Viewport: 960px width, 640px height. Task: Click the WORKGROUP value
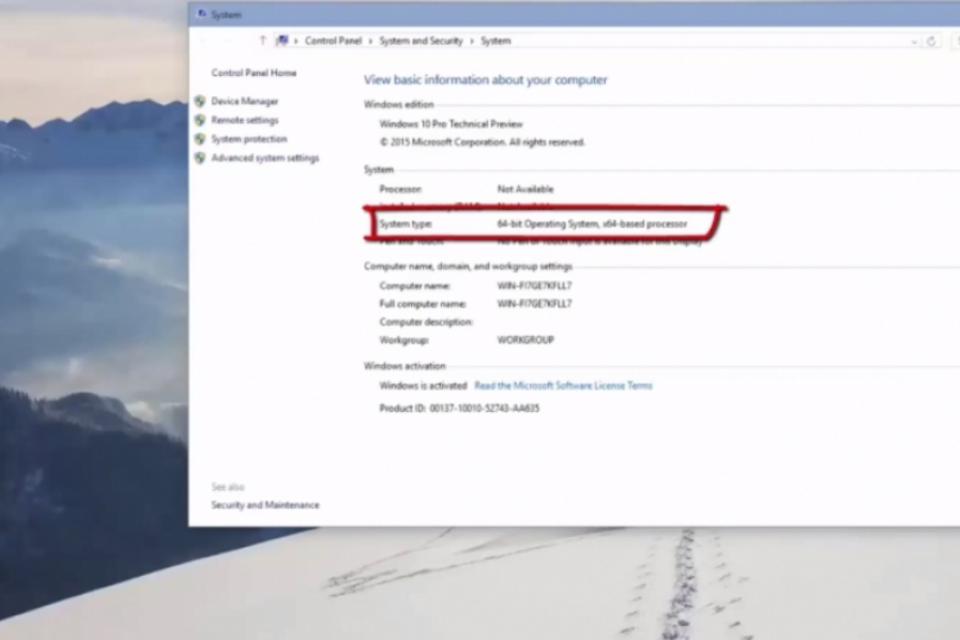(525, 340)
